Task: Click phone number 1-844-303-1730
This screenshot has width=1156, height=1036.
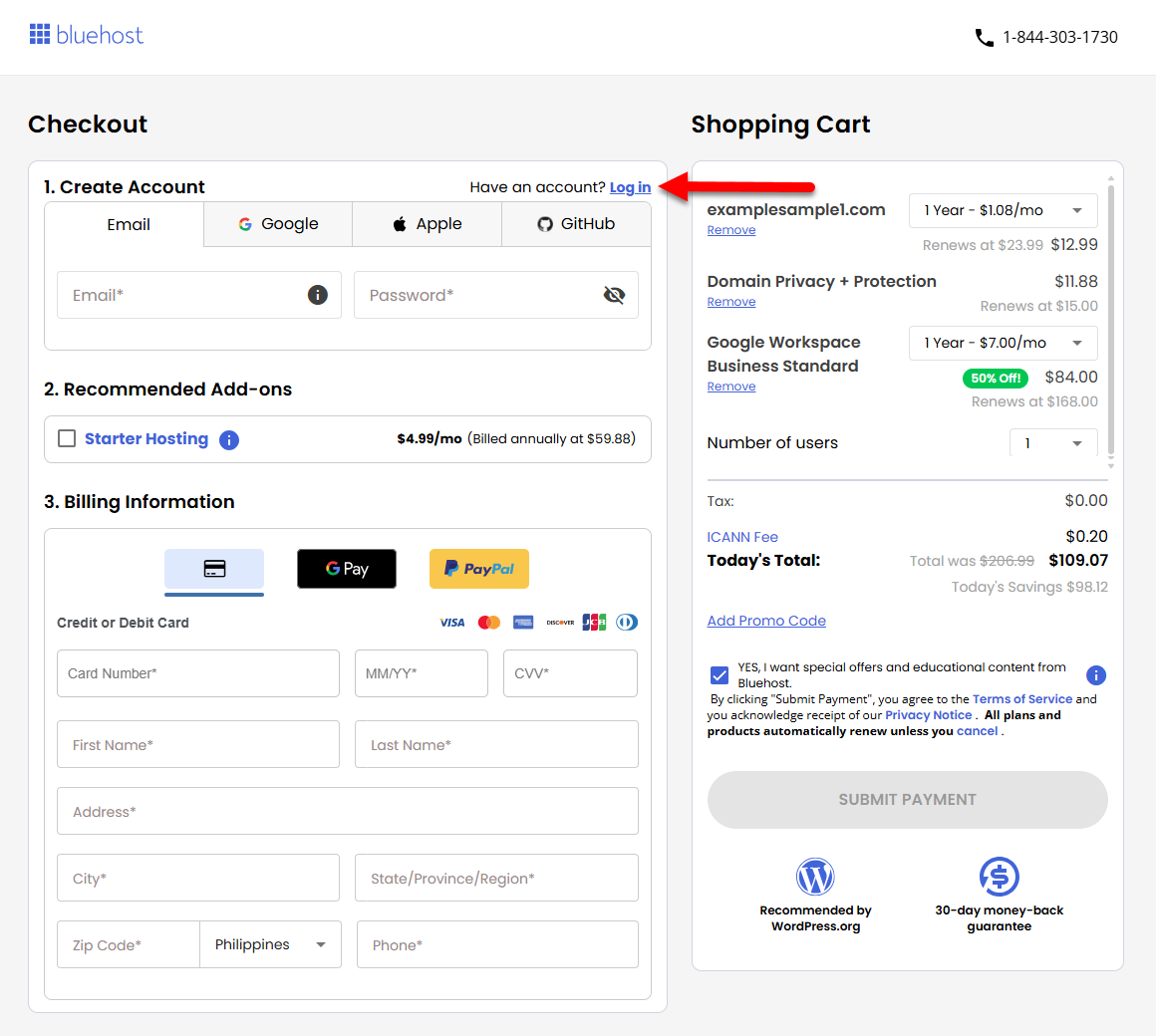Action: pyautogui.click(x=1060, y=37)
